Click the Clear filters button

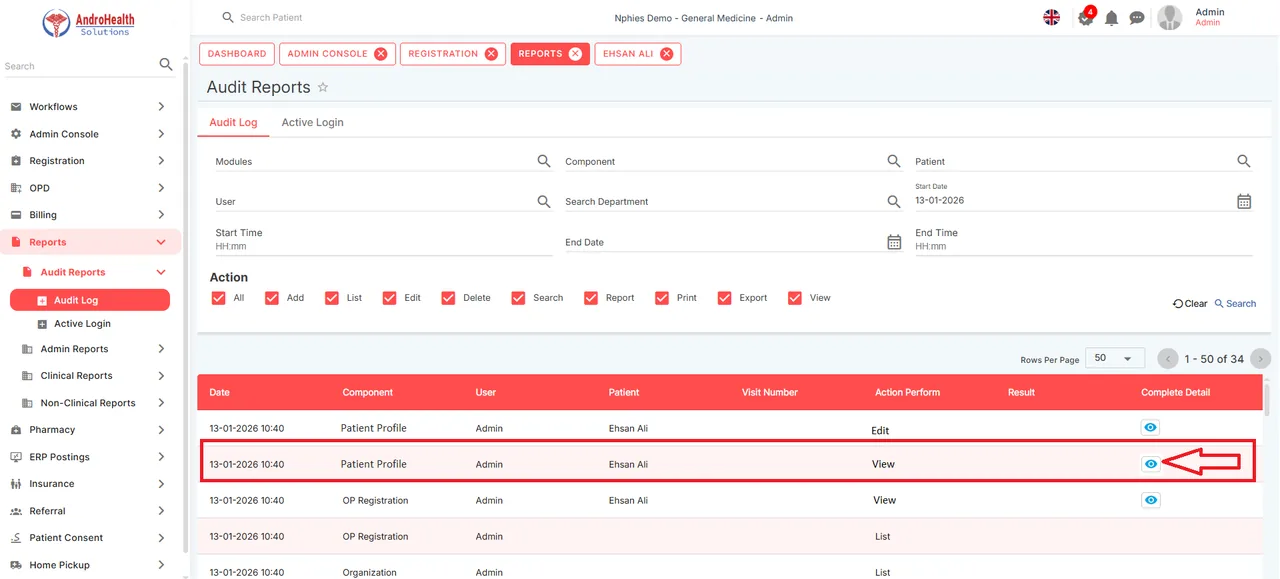point(1190,304)
